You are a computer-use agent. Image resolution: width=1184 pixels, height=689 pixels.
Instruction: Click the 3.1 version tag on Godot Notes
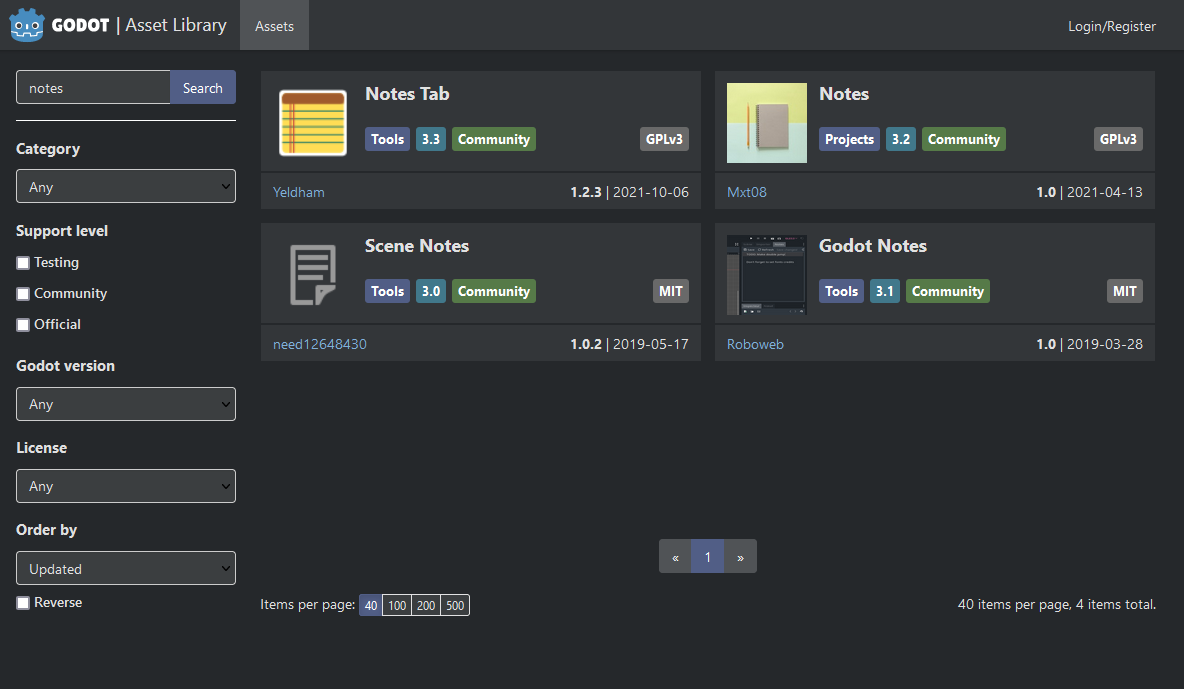pyautogui.click(x=884, y=291)
